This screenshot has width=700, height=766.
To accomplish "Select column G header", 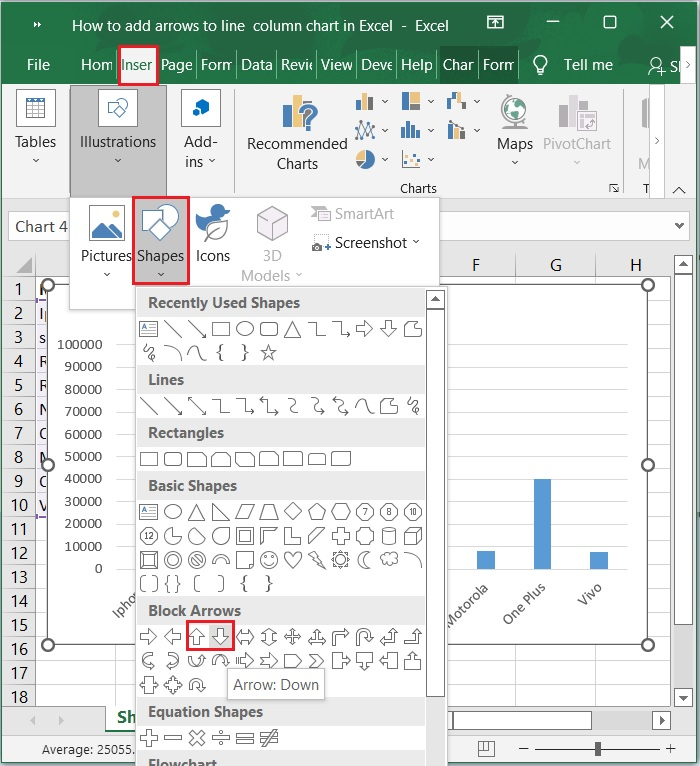I will [555, 265].
